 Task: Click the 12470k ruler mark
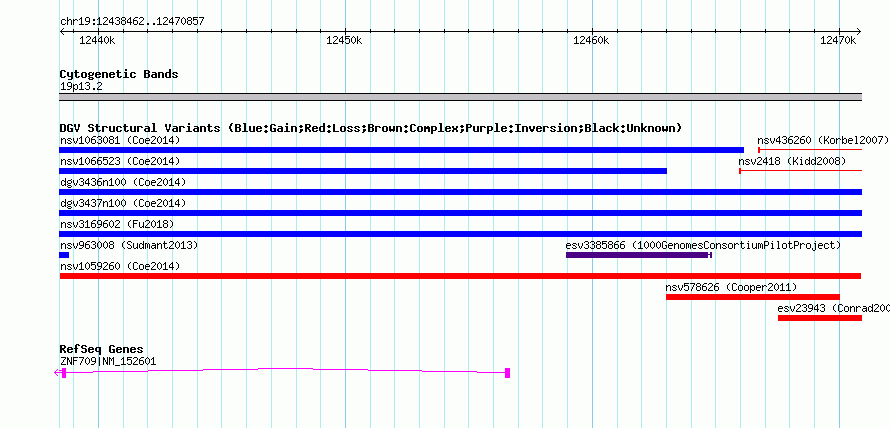coord(838,40)
